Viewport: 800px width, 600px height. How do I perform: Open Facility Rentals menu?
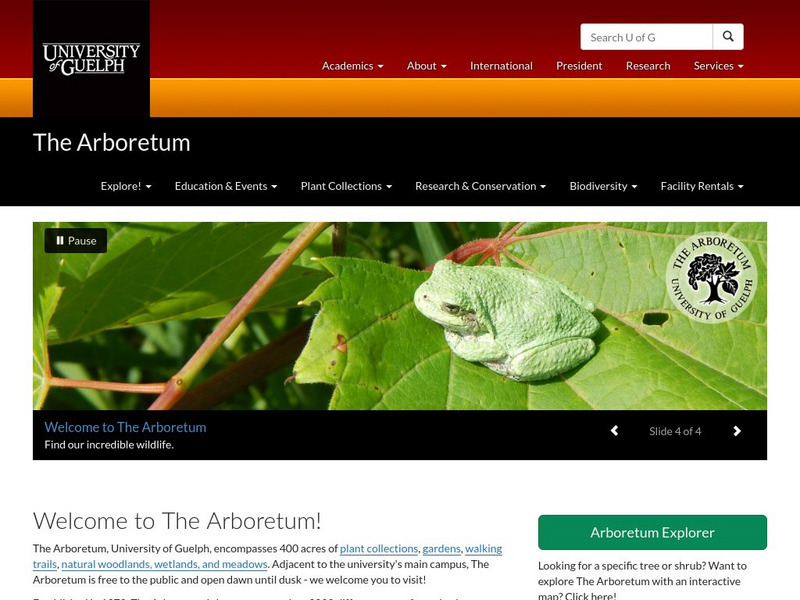pyautogui.click(x=702, y=186)
